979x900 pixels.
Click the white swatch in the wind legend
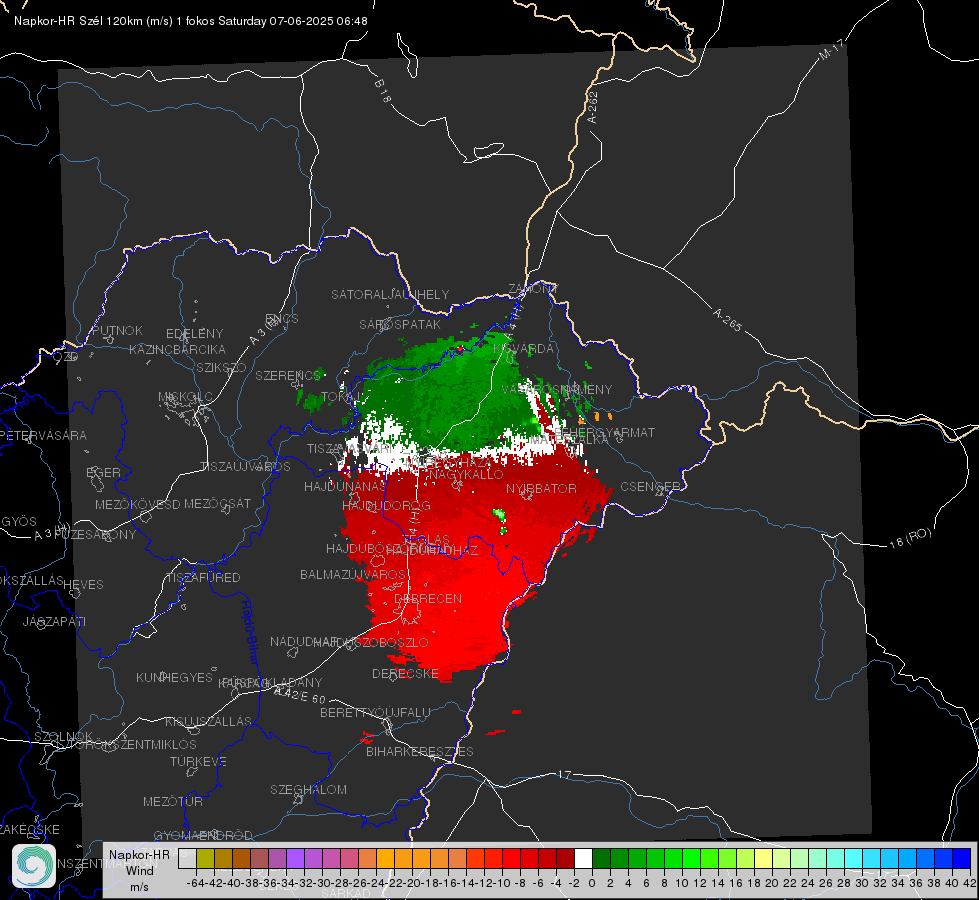point(583,859)
